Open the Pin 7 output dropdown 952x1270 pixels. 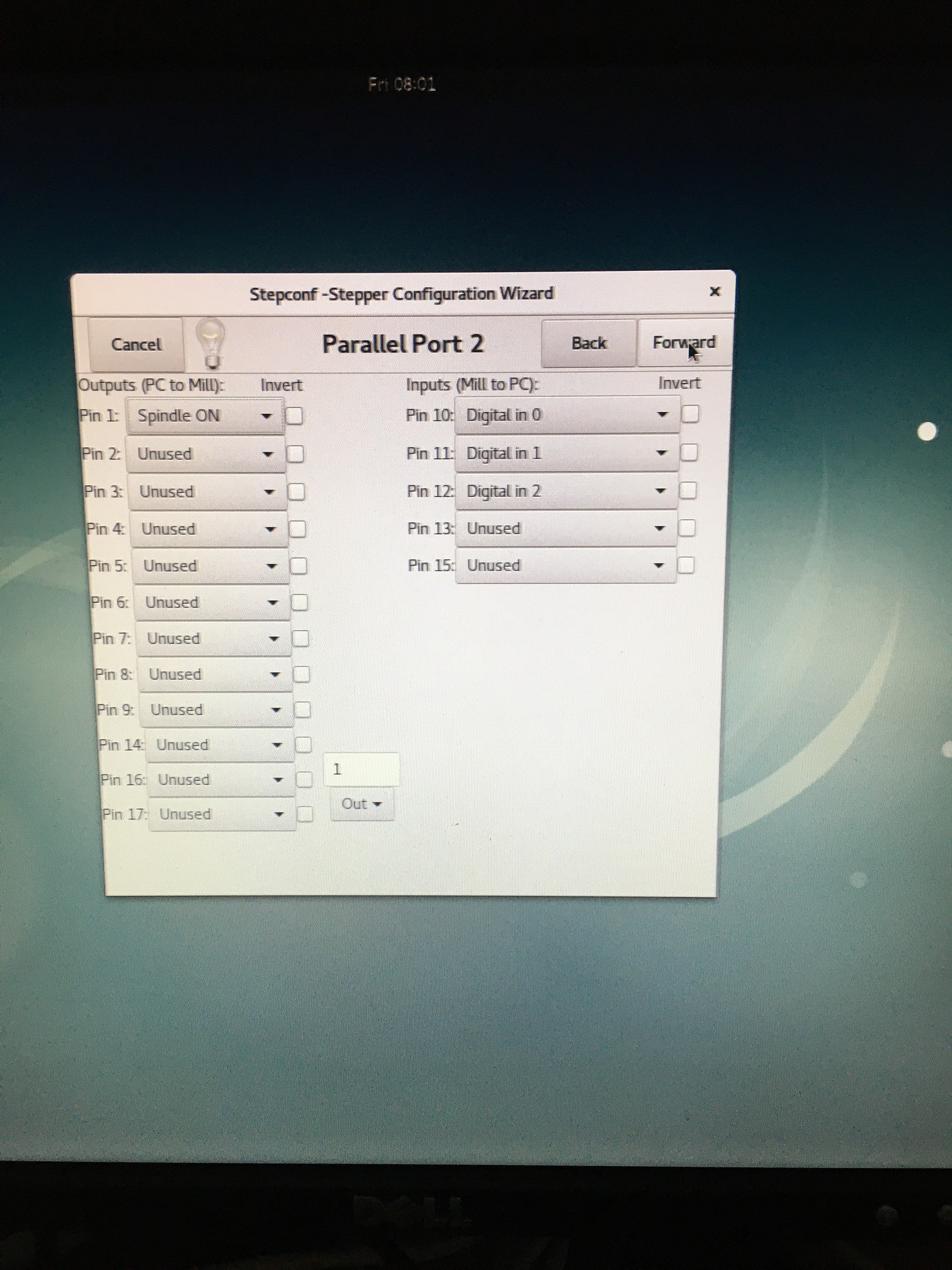[x=214, y=639]
